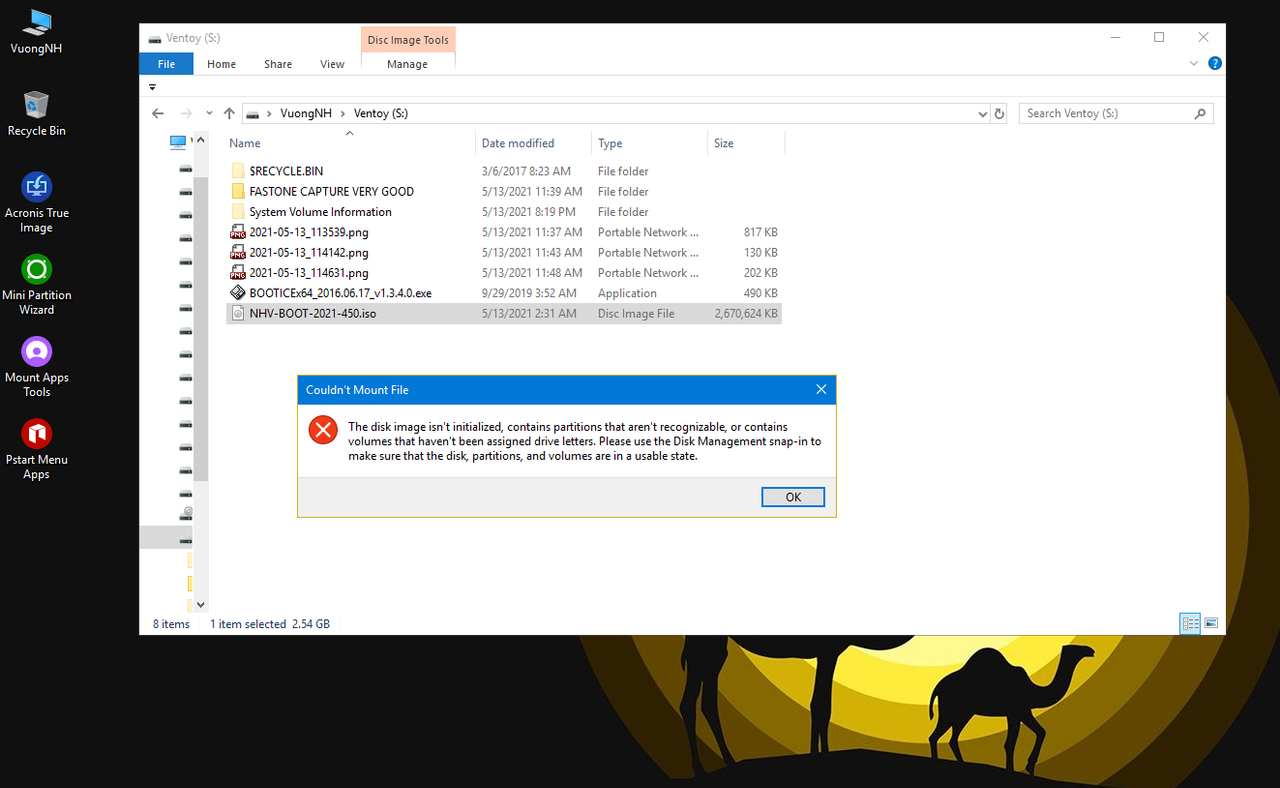Open Quick Access Toolbar customize dropdown

pos(153,87)
